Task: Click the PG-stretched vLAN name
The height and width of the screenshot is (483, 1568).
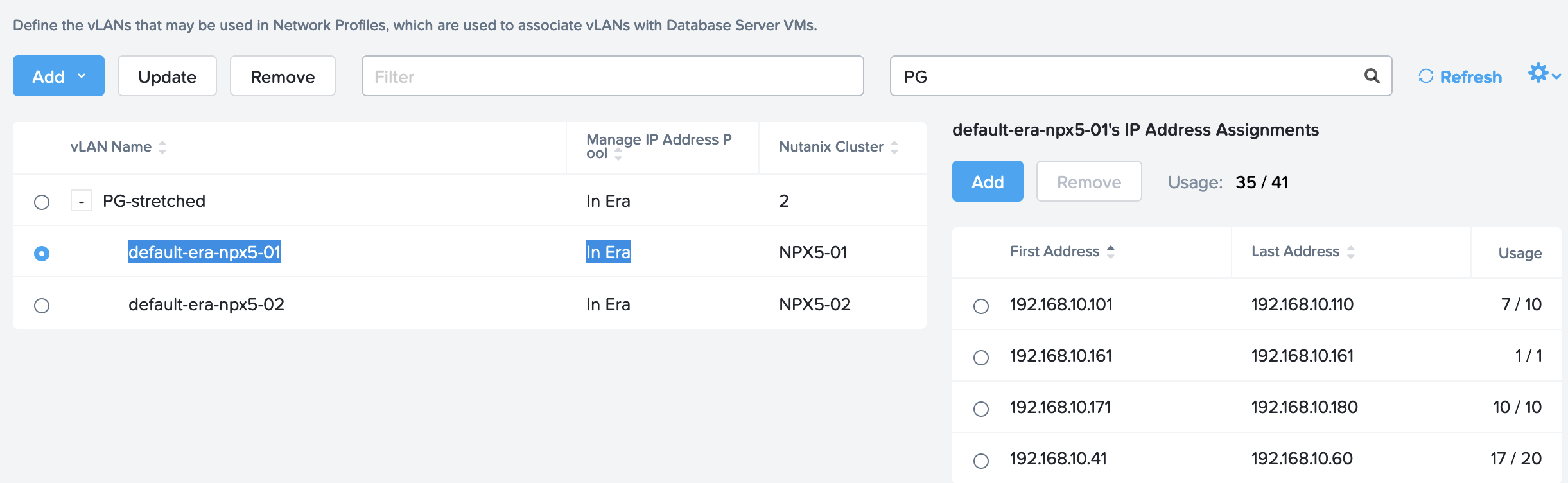Action: (x=154, y=201)
